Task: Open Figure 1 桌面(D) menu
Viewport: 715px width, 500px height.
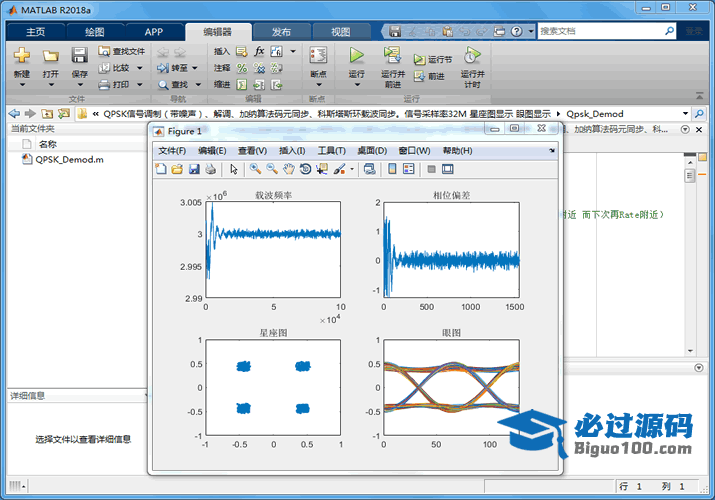Action: tap(372, 150)
